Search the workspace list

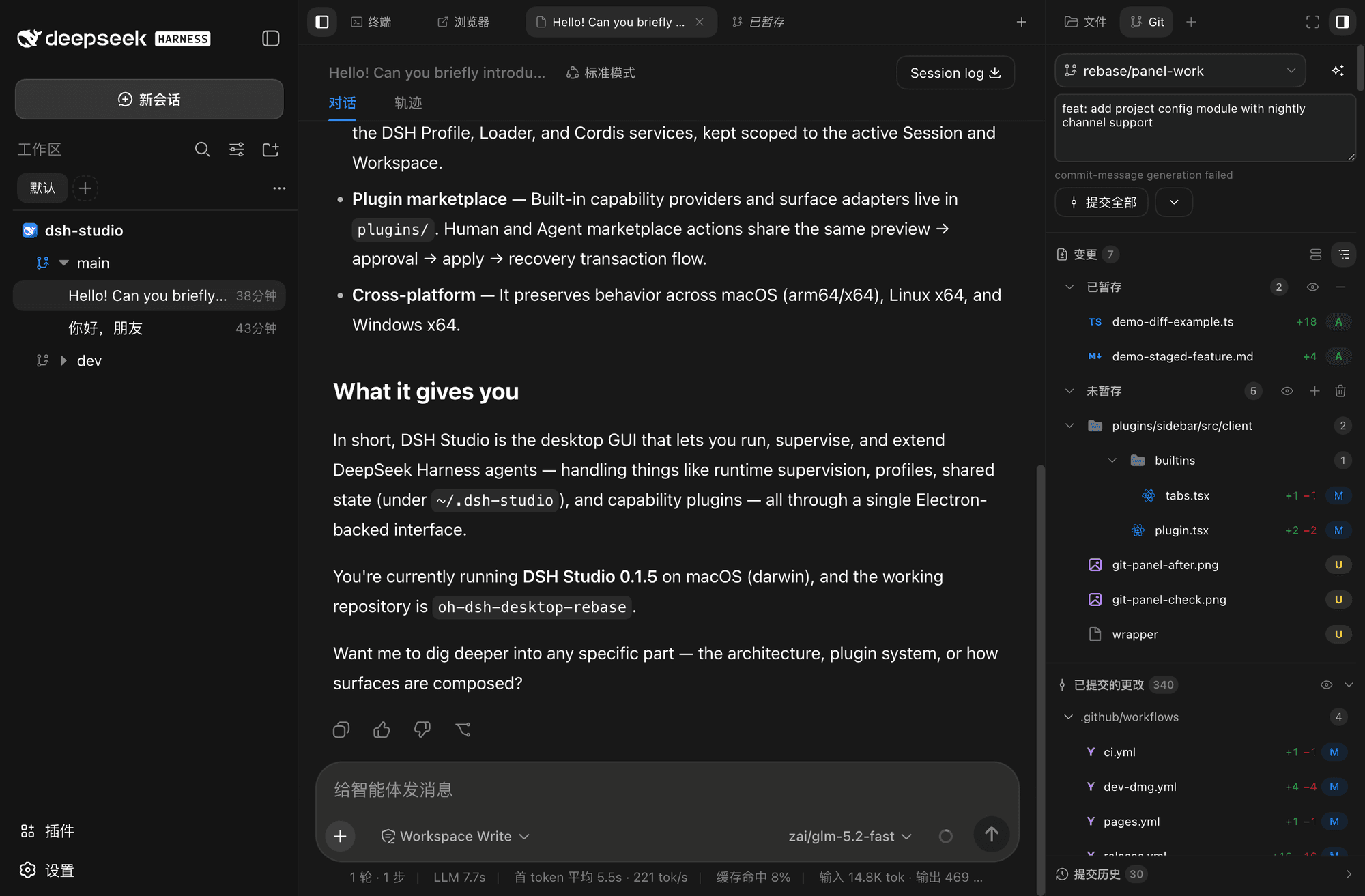pyautogui.click(x=202, y=149)
